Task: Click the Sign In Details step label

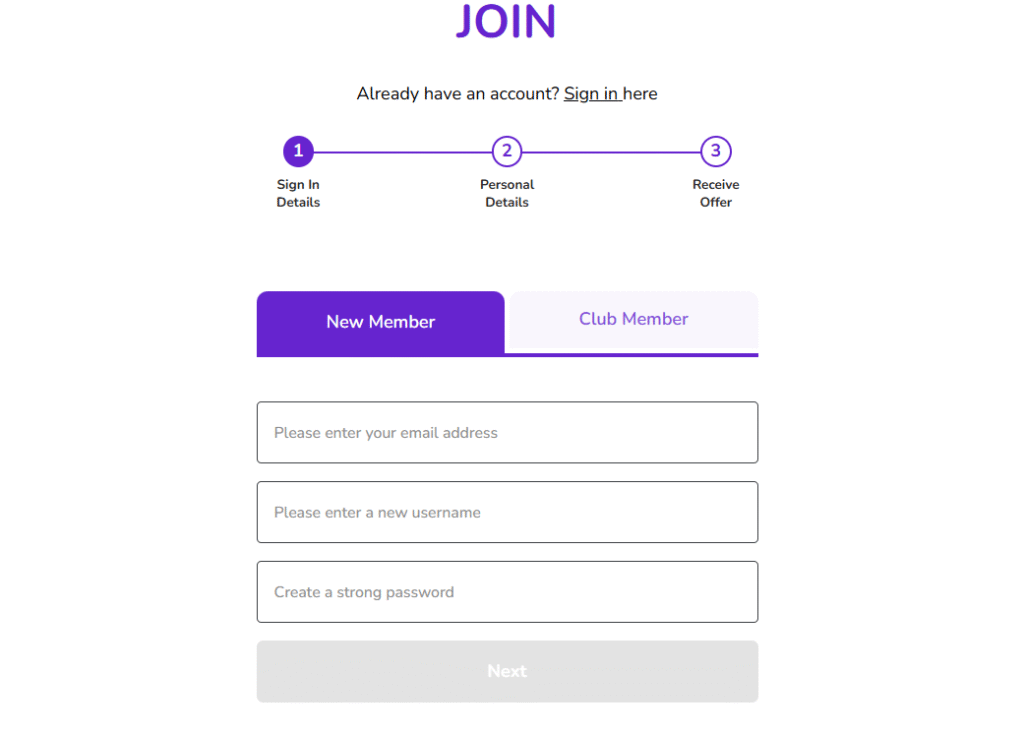Action: pyautogui.click(x=298, y=193)
